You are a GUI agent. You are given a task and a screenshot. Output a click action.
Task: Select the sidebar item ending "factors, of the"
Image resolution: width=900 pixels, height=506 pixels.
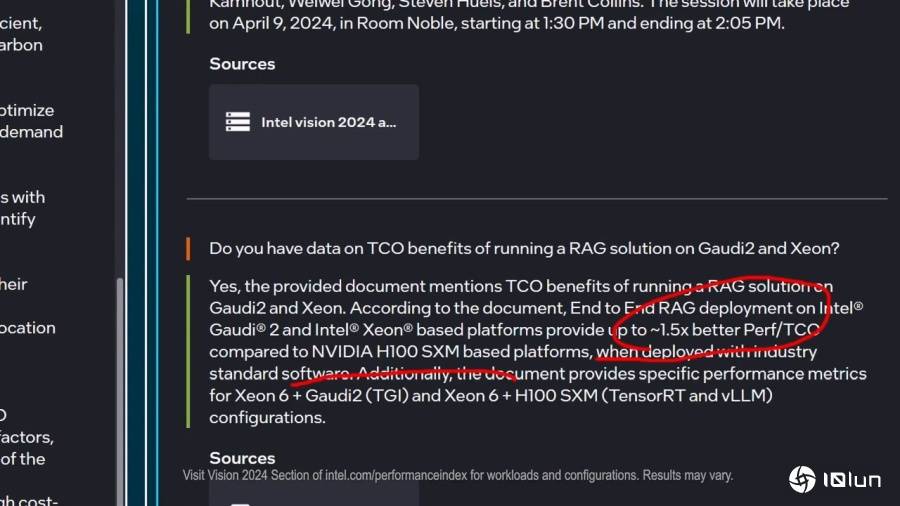click(27, 447)
